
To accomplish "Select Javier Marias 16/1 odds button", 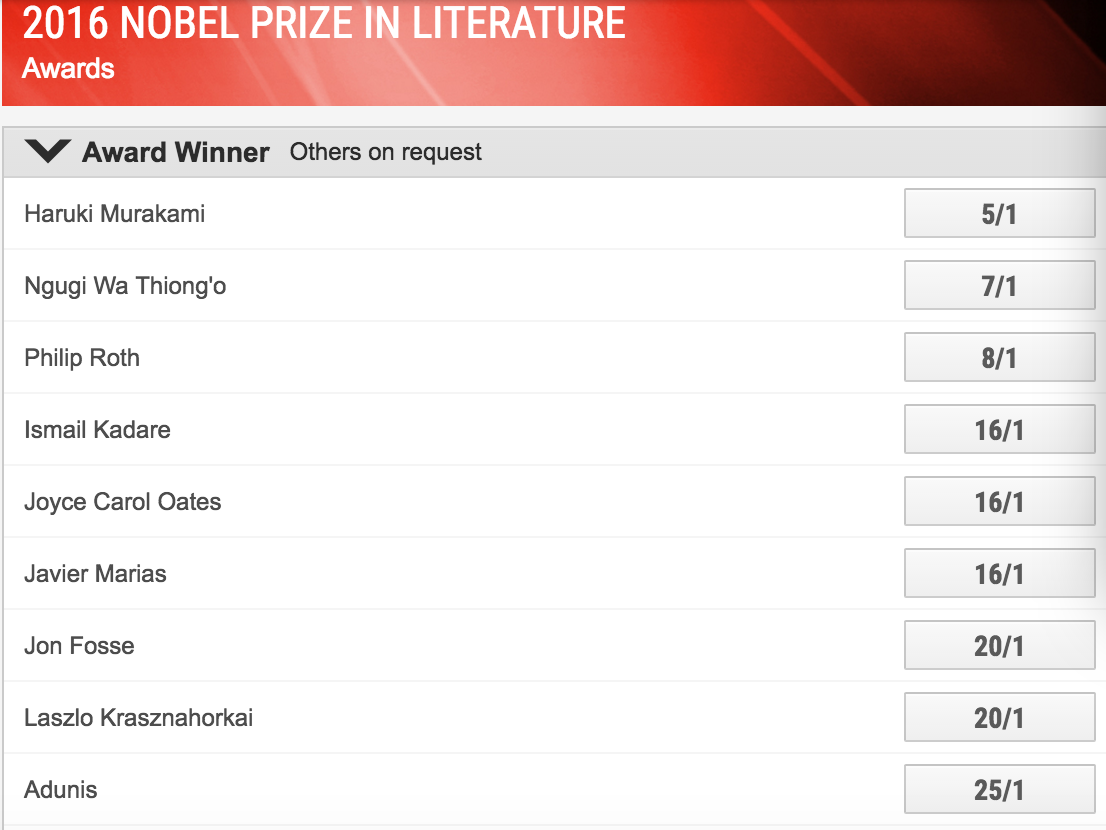I will [999, 574].
